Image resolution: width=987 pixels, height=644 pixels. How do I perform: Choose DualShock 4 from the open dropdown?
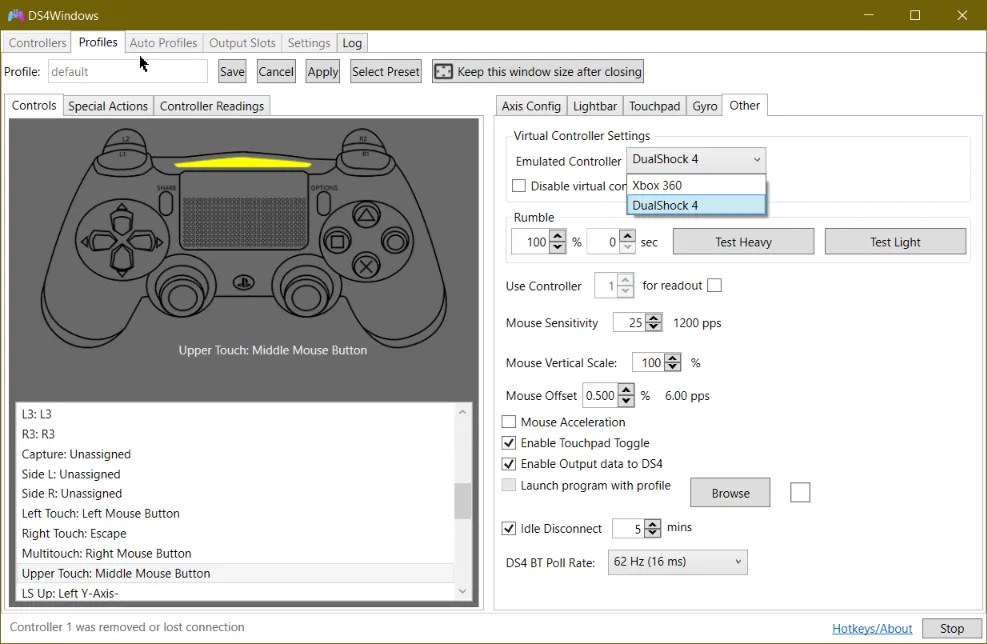tap(668, 205)
